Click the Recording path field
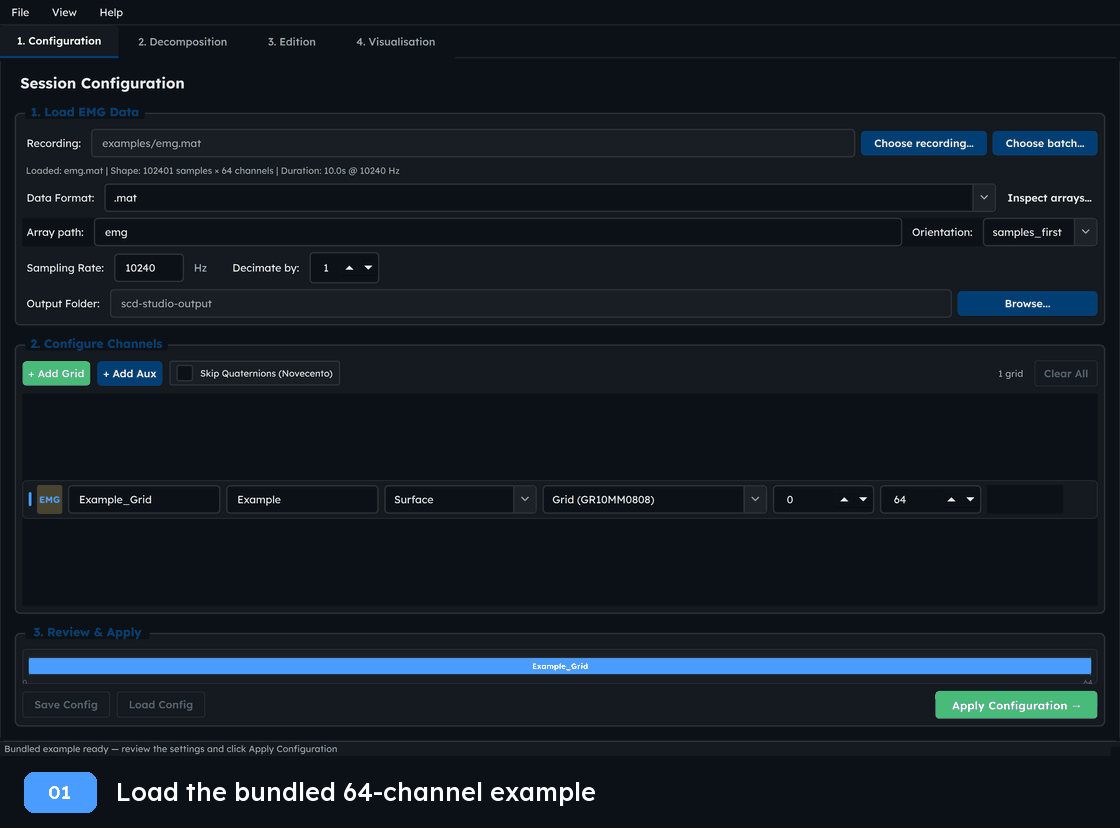Viewport: 1120px width, 828px height. [473, 143]
